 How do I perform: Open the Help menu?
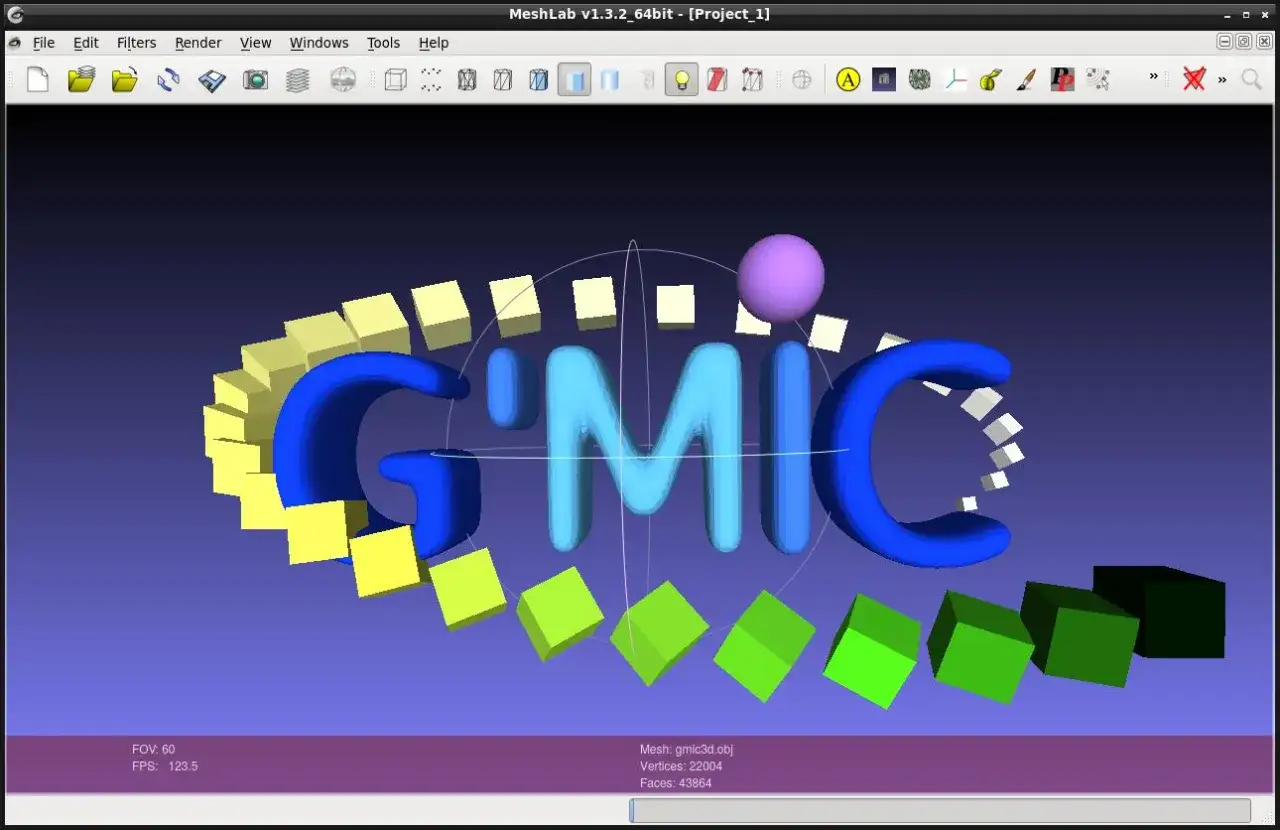[x=434, y=43]
